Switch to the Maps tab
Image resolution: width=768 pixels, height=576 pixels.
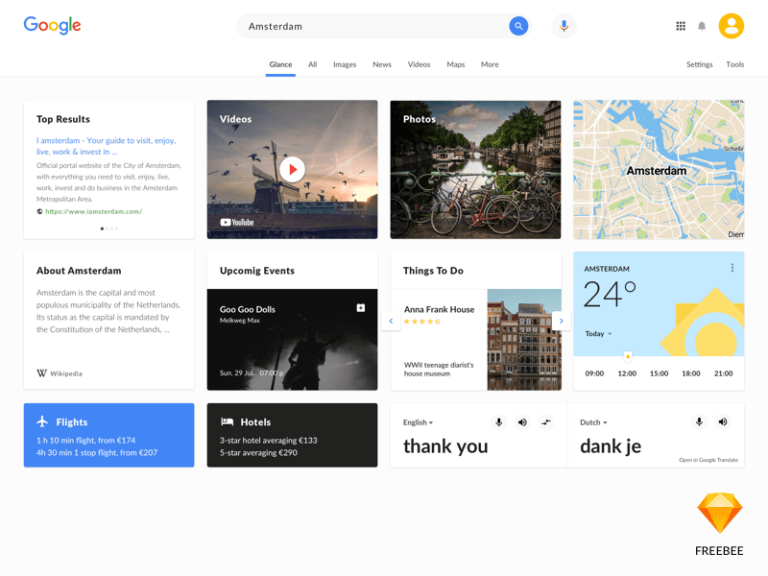pos(456,64)
